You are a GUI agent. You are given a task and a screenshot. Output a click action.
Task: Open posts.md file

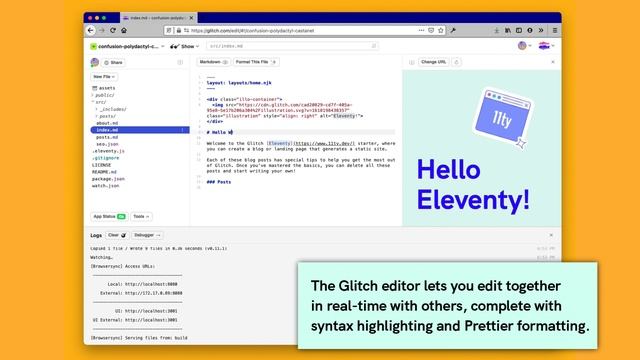107,137
